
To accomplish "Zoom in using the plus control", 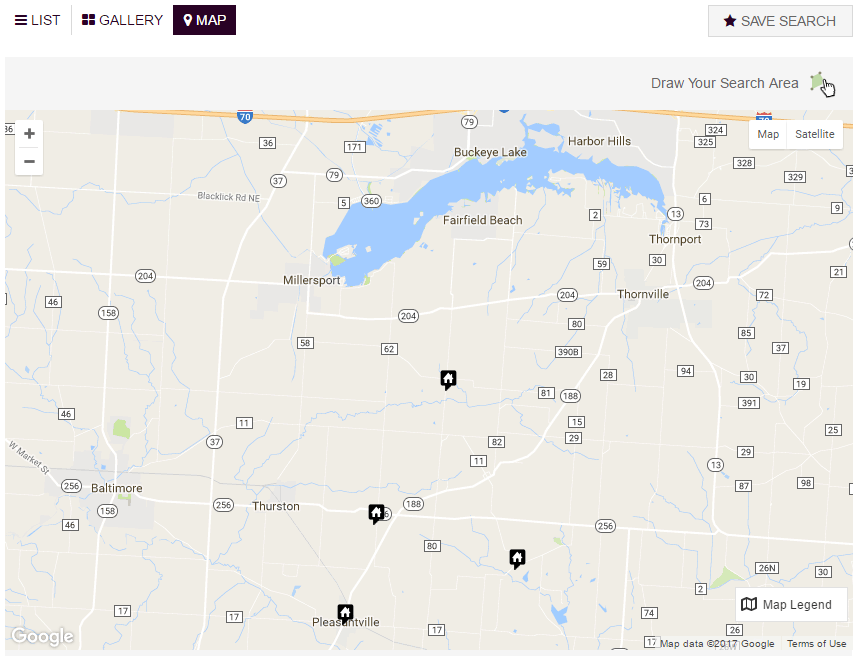I will (29, 133).
